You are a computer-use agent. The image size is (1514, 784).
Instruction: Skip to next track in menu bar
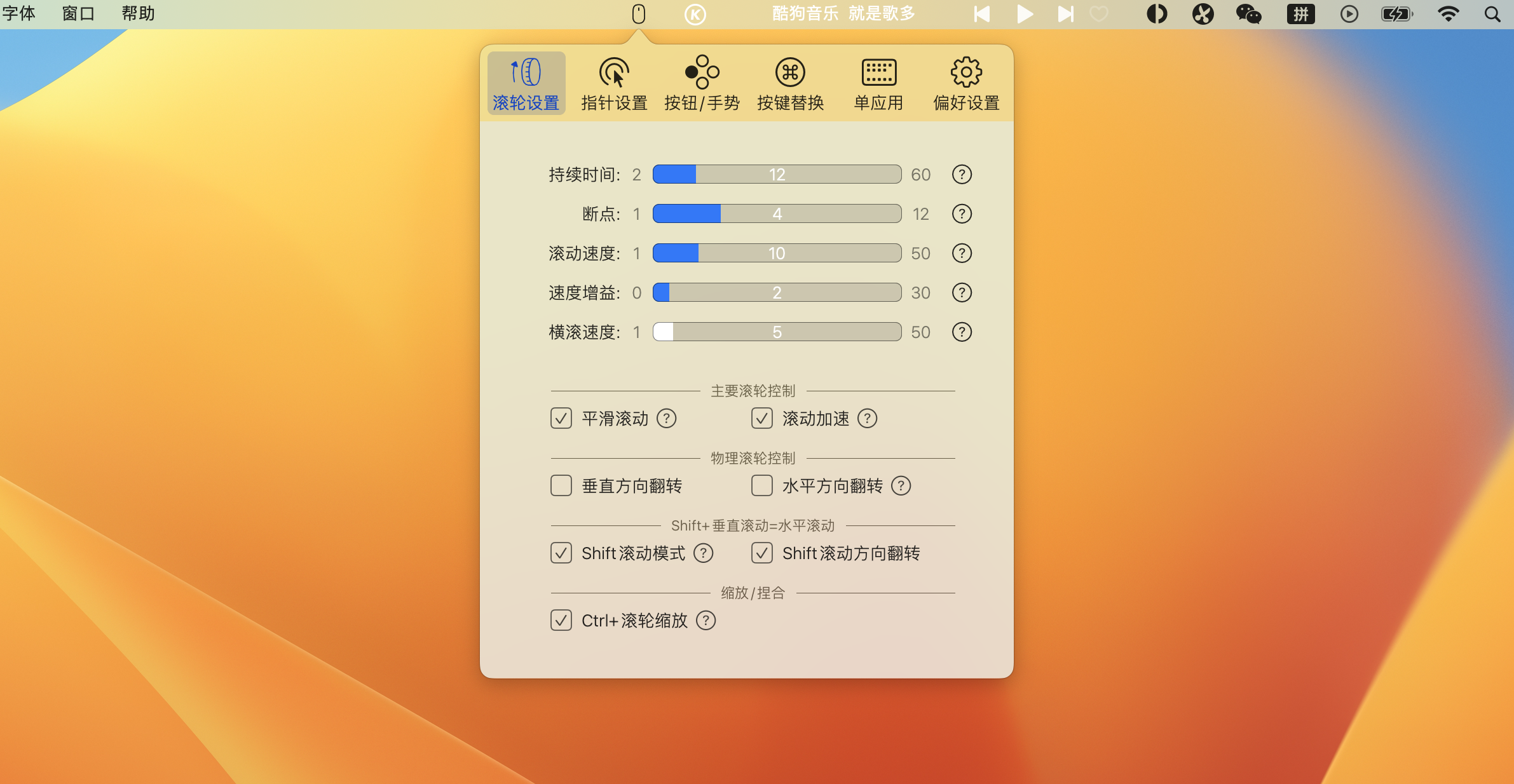pos(1065,14)
